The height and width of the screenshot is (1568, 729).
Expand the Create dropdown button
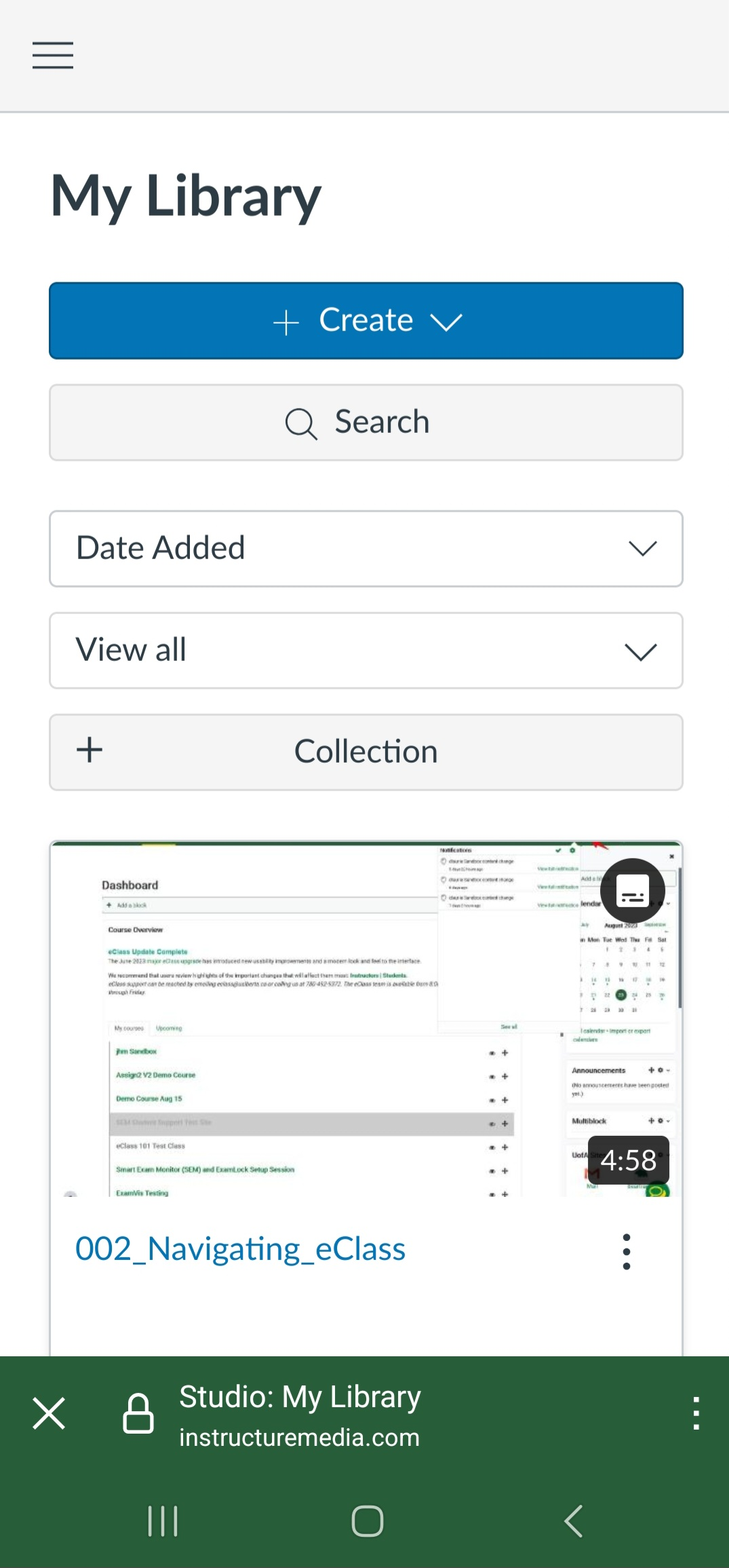coord(366,320)
